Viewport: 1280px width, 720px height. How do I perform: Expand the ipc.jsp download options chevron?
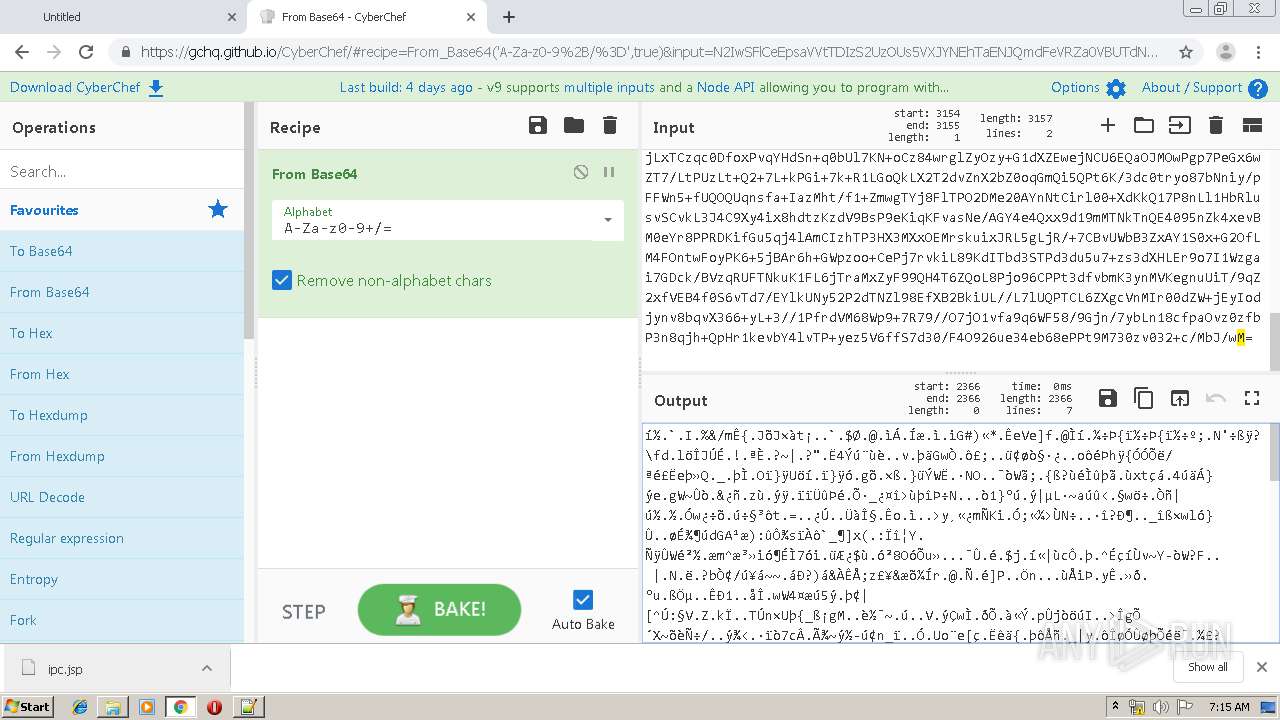[207, 668]
